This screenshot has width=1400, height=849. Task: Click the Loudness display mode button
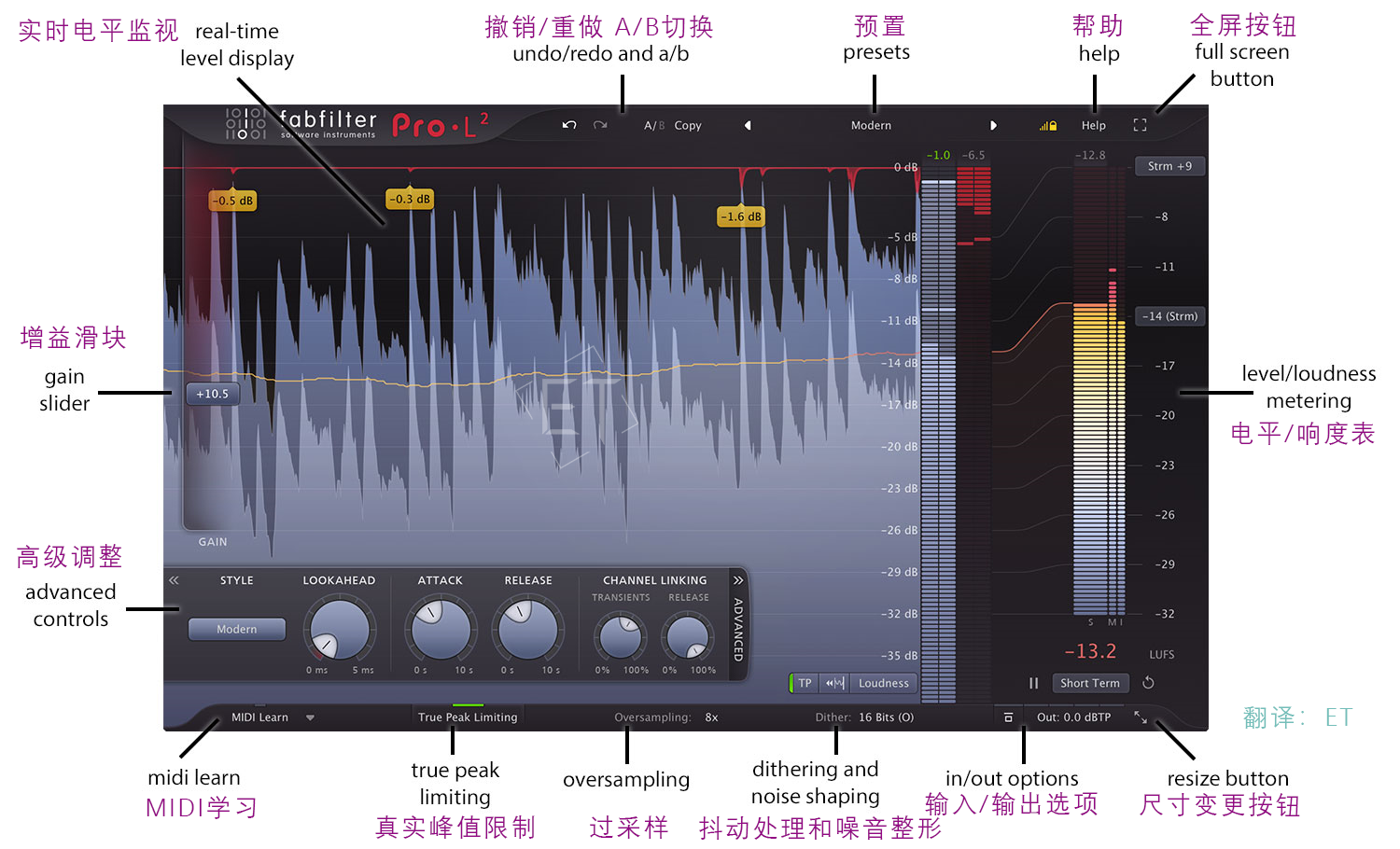[882, 682]
